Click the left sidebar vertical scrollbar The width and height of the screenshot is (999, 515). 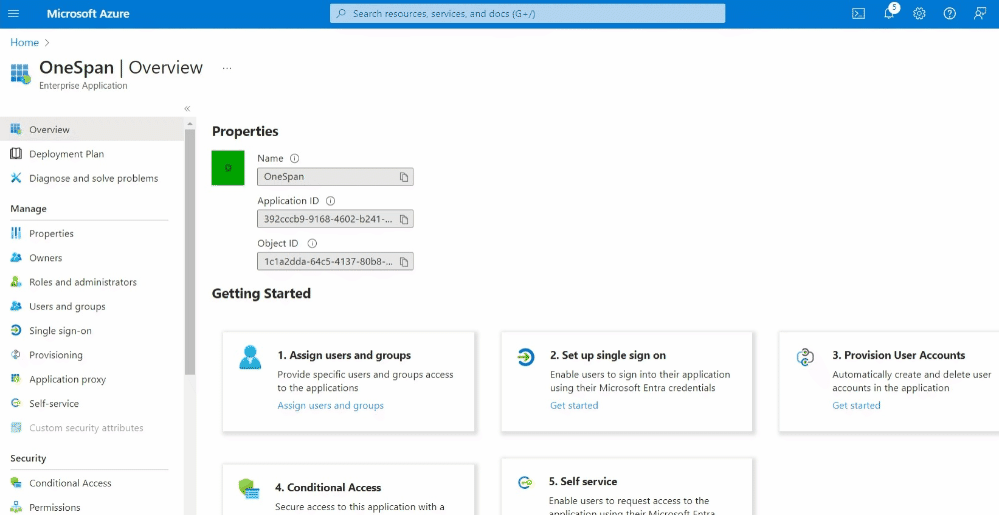coord(189,251)
